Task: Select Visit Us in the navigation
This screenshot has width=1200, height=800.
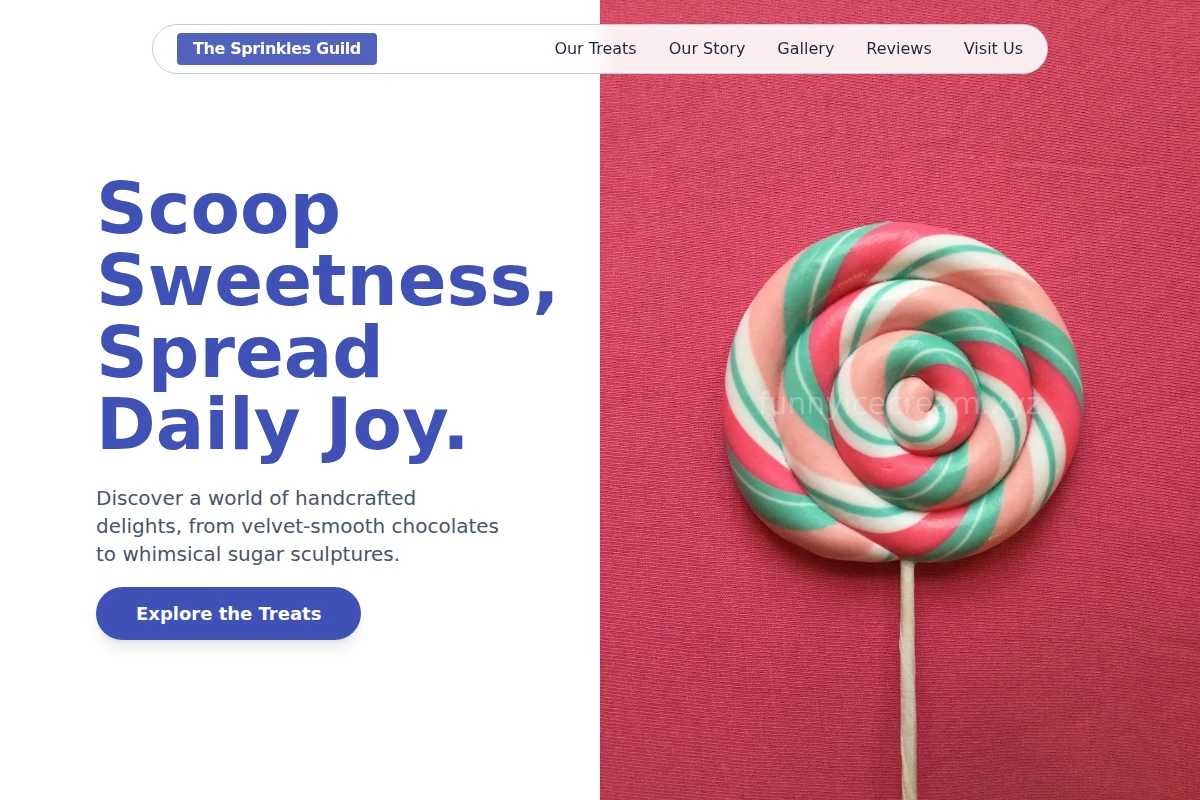Action: coord(993,49)
